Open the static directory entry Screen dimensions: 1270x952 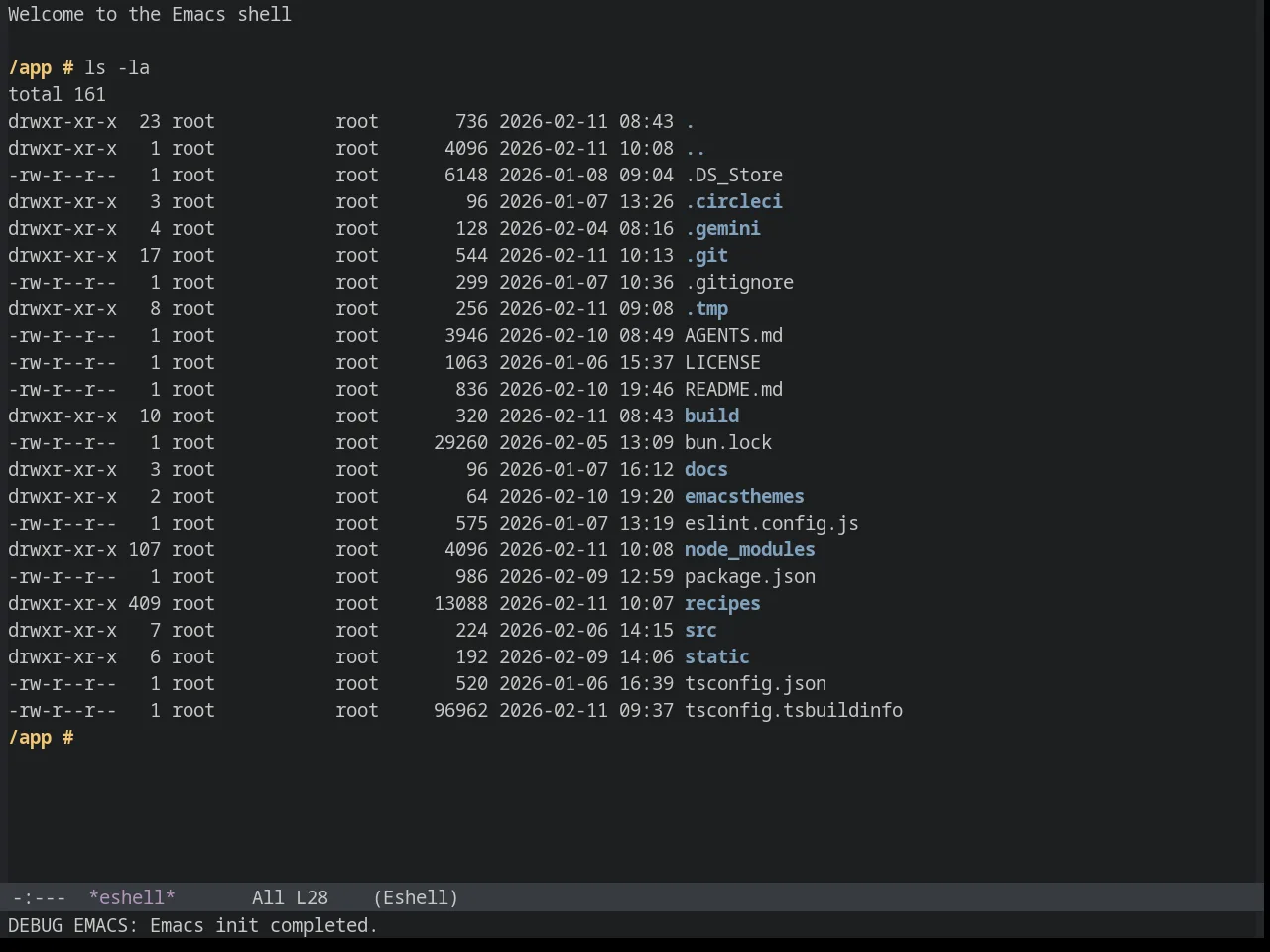point(717,656)
